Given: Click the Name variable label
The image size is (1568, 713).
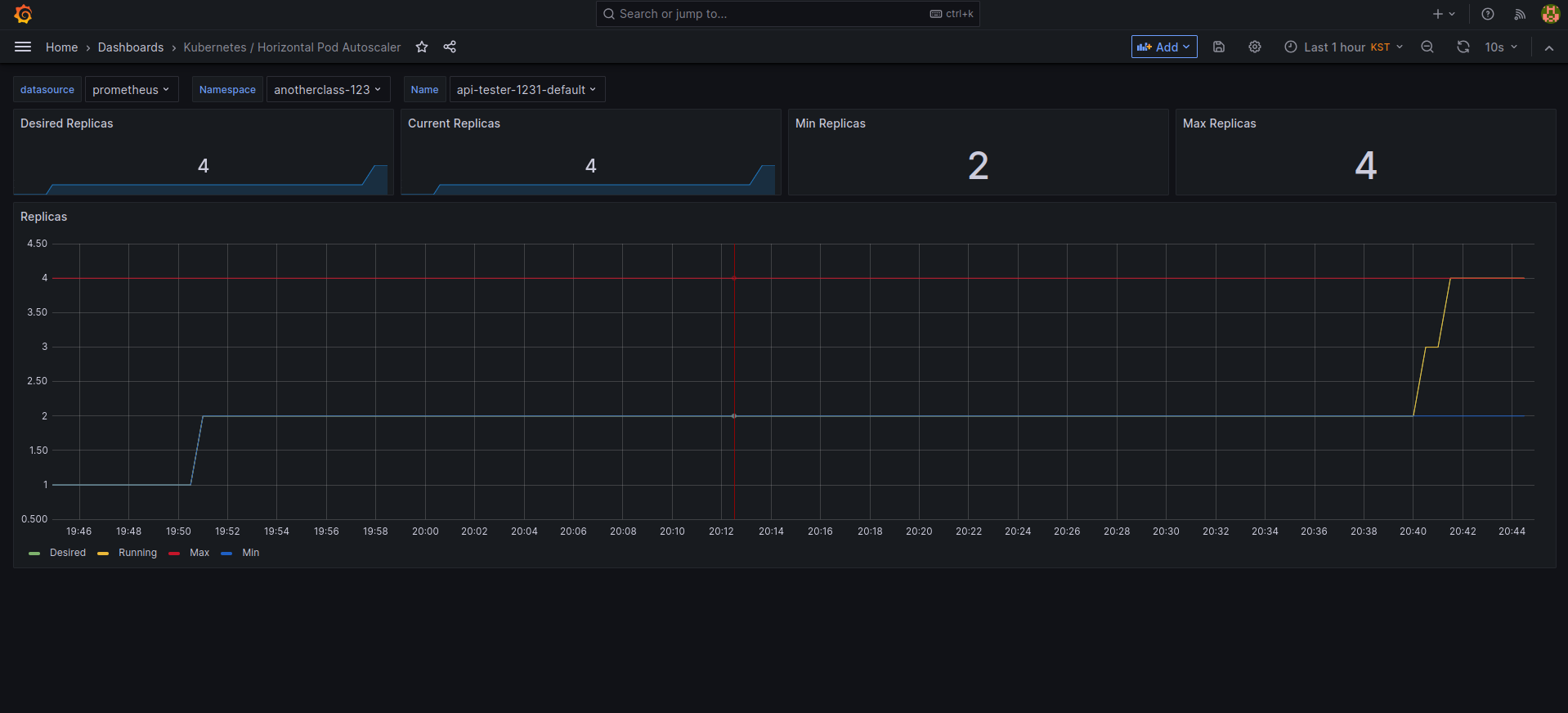Looking at the screenshot, I should coord(424,89).
